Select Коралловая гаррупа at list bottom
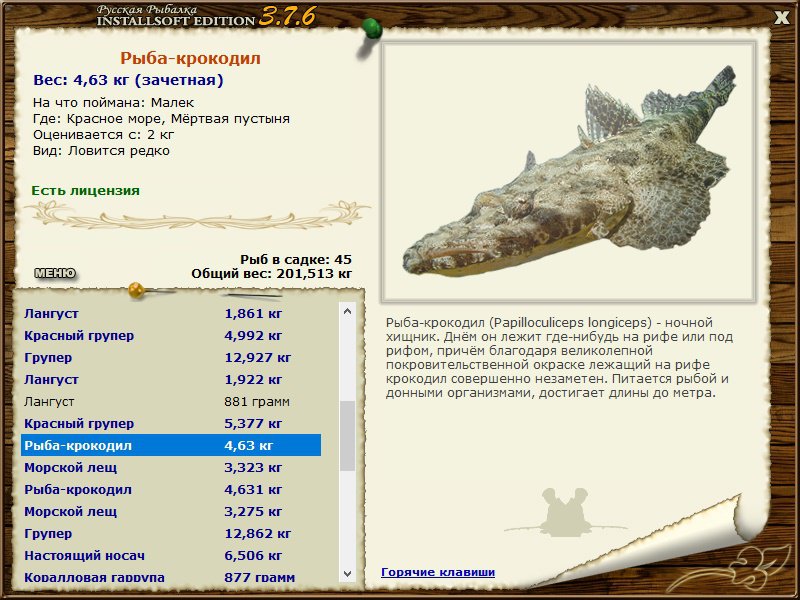800x600 pixels. click(x=170, y=577)
